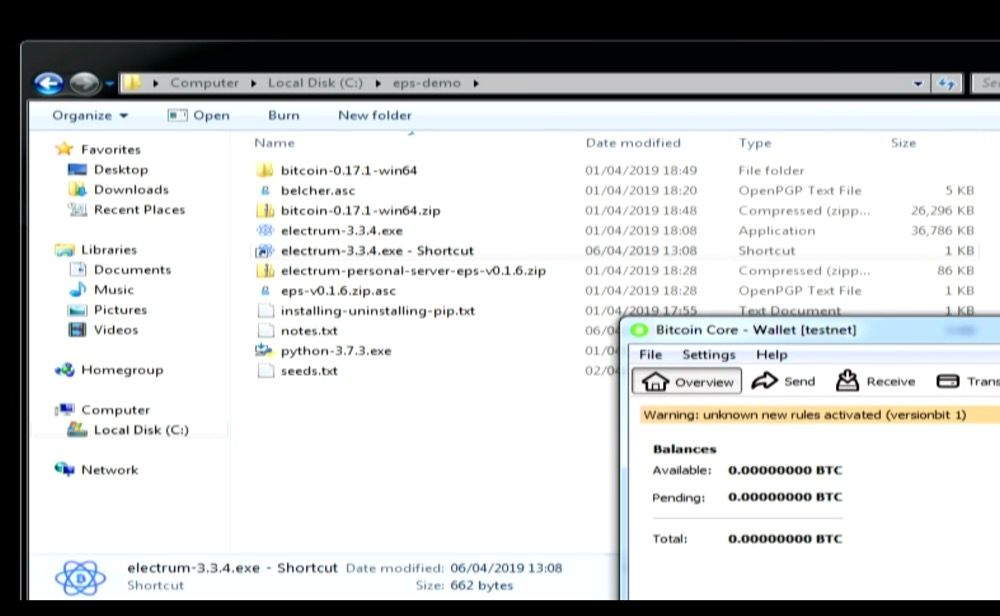Viewport: 1000px width, 616px height.
Task: Select python-3.7.3.exe installer icon
Action: [x=264, y=350]
